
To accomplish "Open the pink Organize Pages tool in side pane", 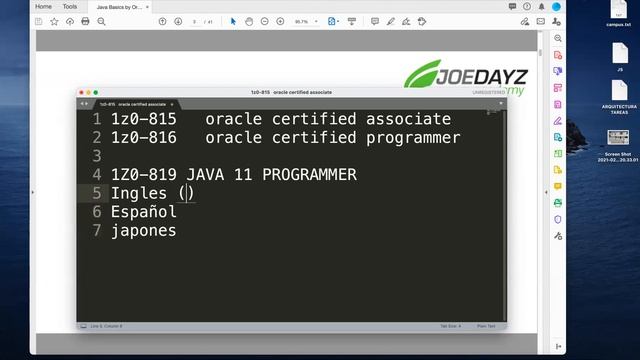I will click(558, 88).
